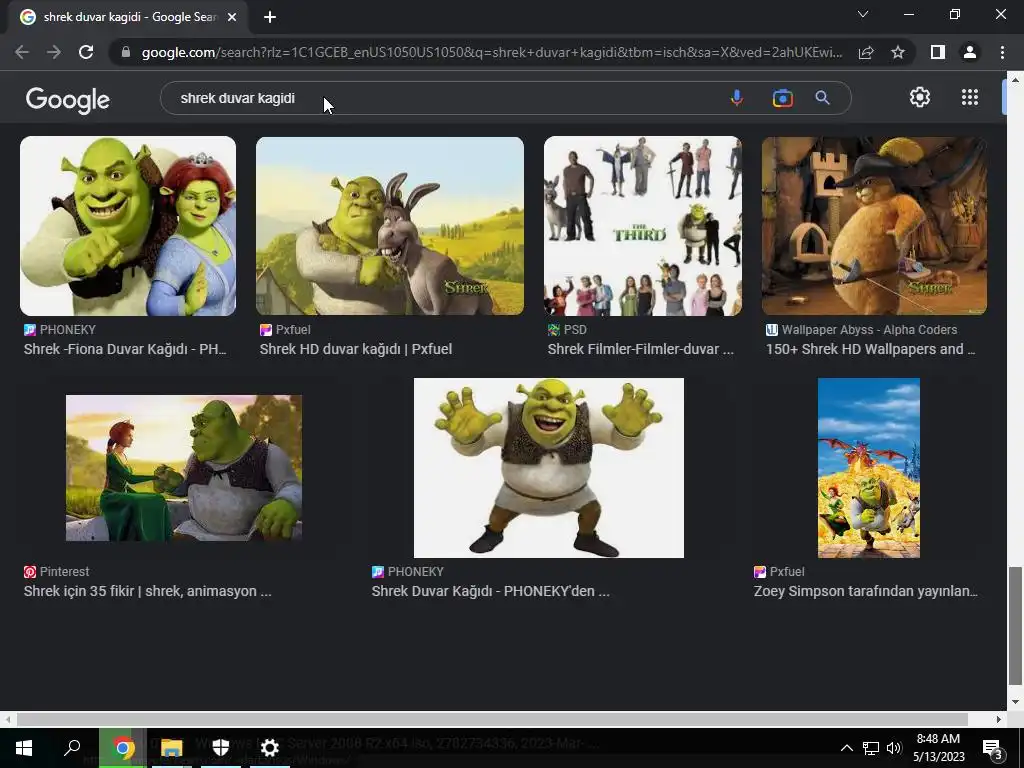The height and width of the screenshot is (768, 1024).
Task: Open the Chrome side panel icon
Action: click(x=938, y=52)
